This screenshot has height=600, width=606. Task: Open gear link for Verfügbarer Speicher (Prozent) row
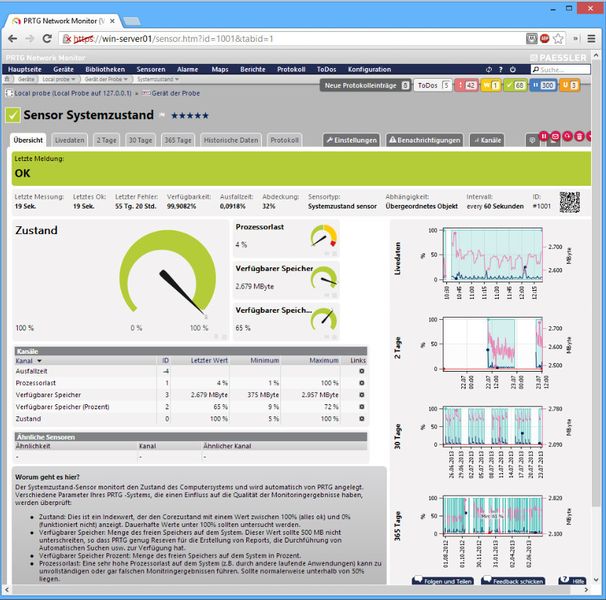pos(362,407)
